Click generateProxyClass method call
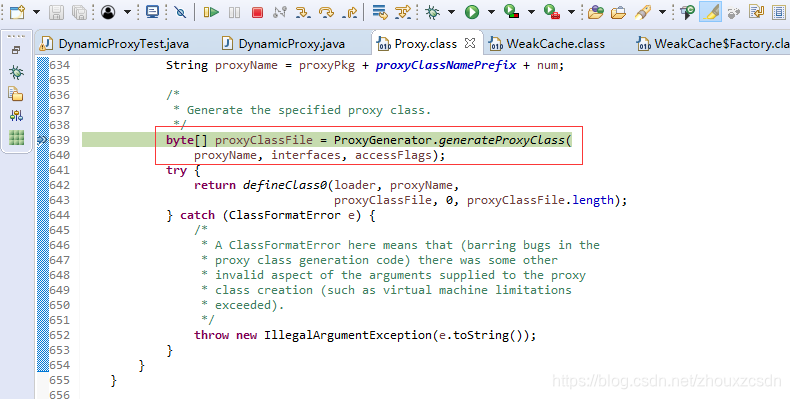The height and width of the screenshot is (399, 790). pyautogui.click(x=502, y=140)
